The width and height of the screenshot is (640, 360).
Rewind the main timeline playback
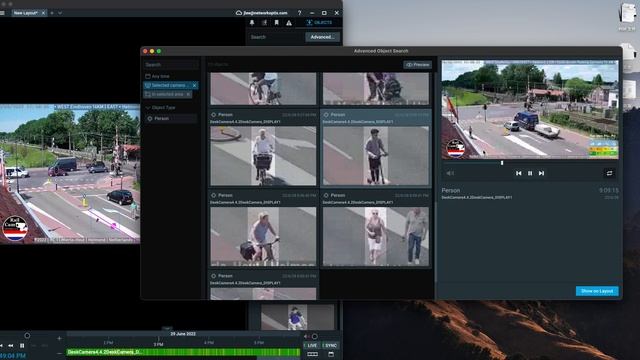(x=11, y=346)
